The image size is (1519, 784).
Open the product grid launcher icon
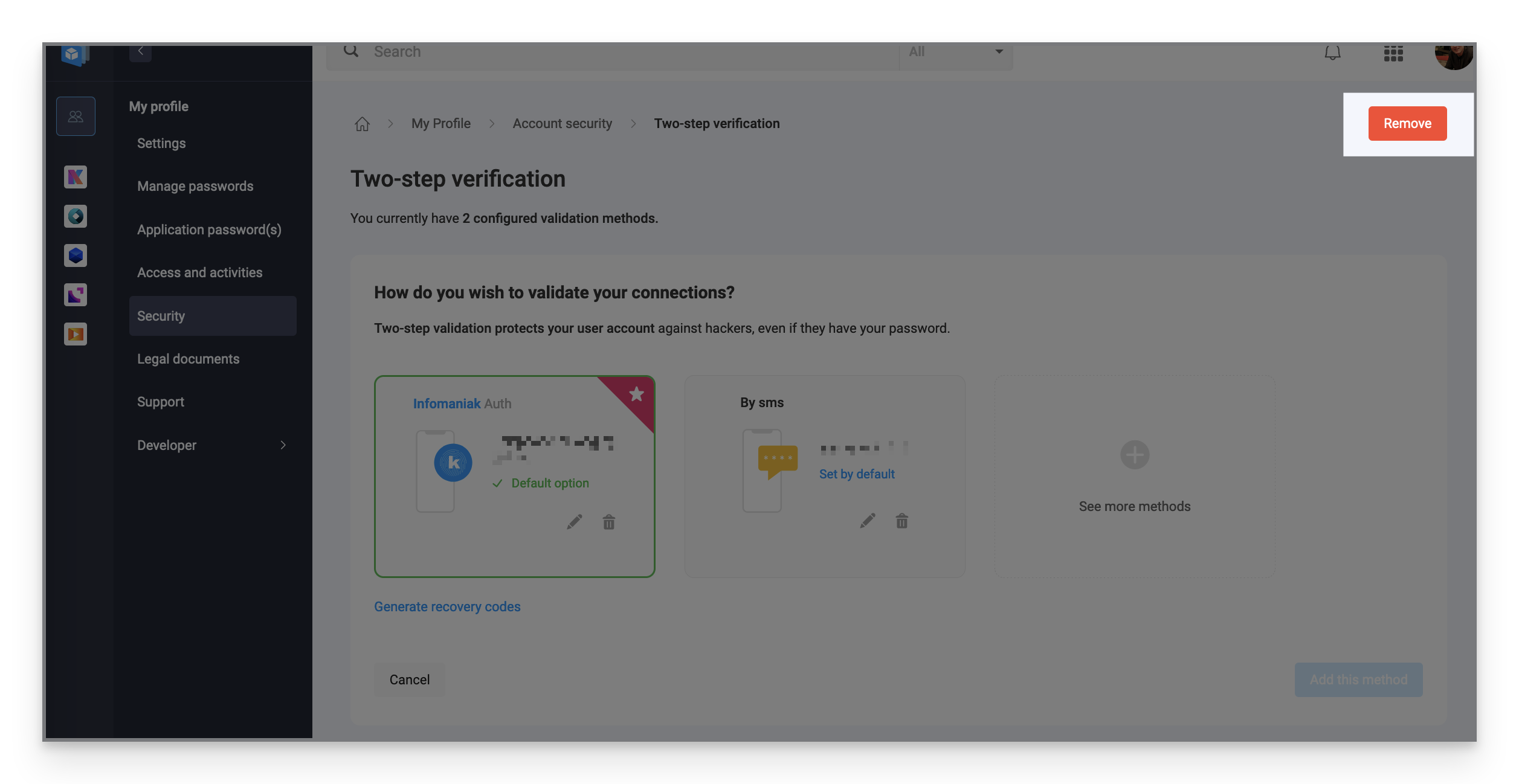pos(1393,53)
